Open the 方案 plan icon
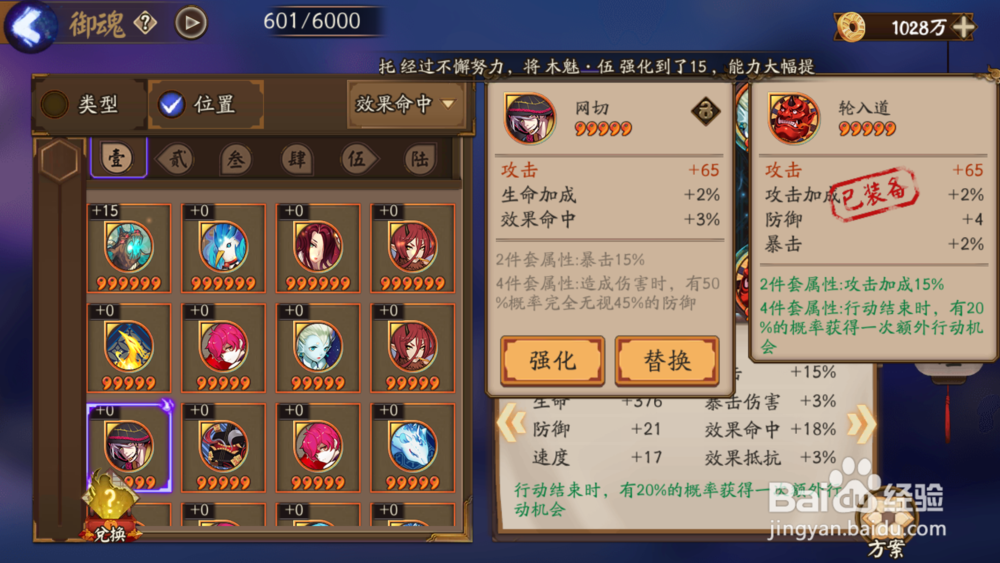The height and width of the screenshot is (563, 1000). point(886,526)
